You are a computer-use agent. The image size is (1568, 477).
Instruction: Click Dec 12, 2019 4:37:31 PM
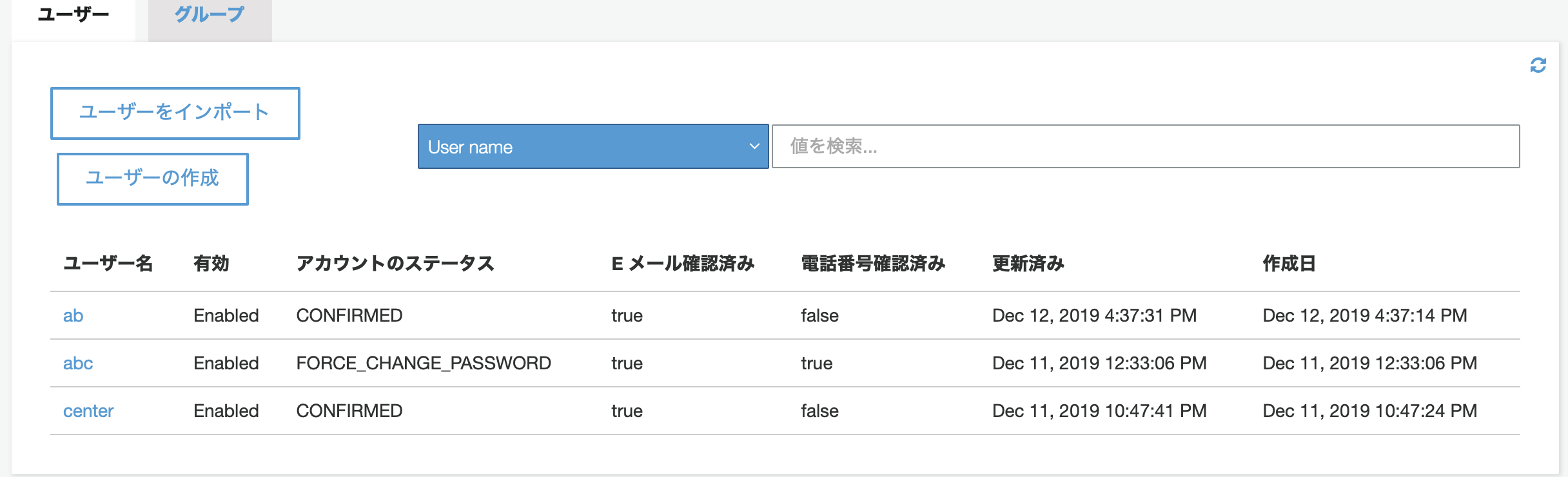pos(1095,315)
